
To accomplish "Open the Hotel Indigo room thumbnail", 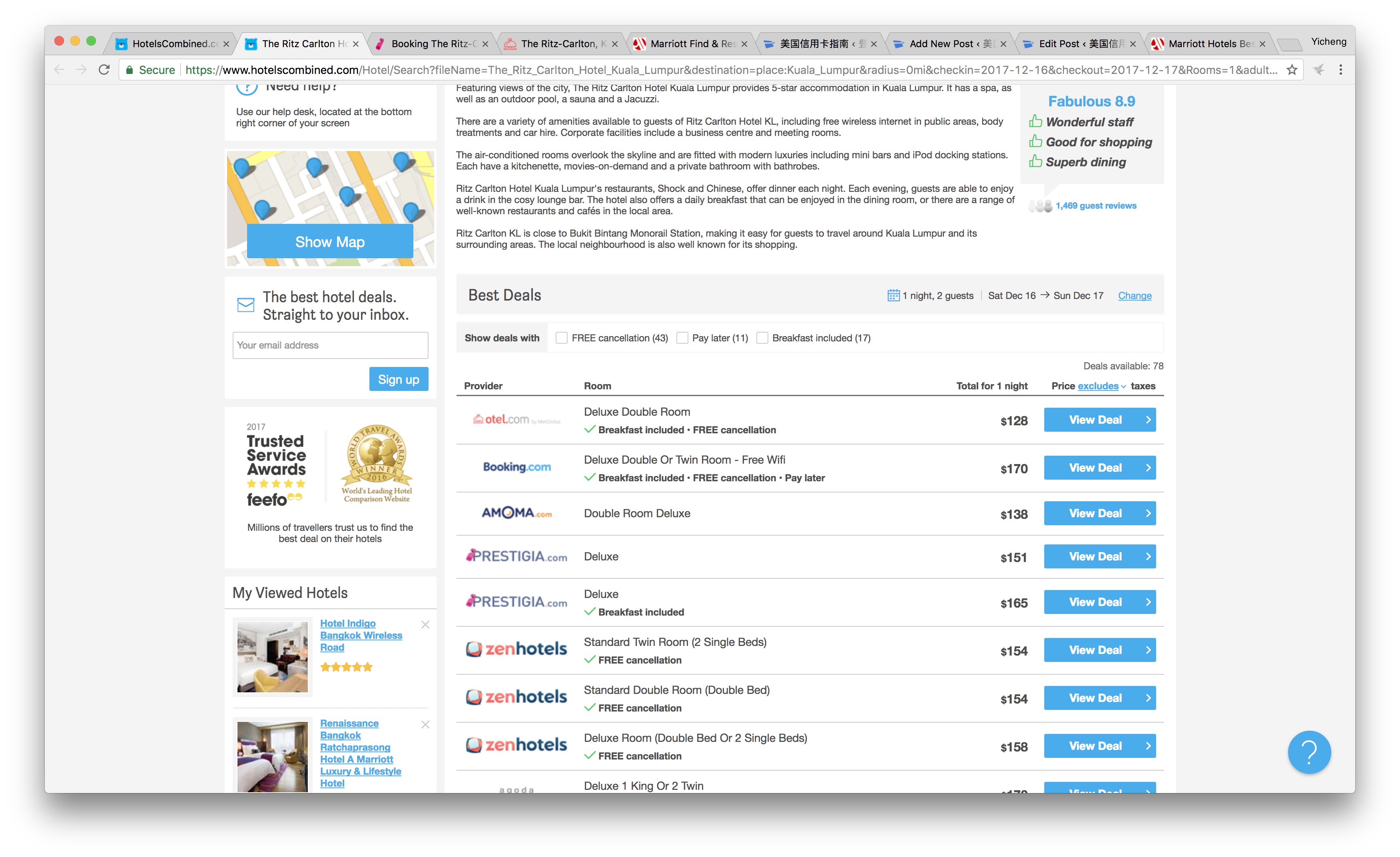I will click(272, 657).
